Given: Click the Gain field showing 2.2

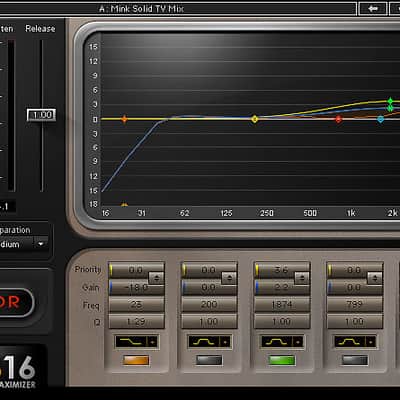Looking at the screenshot, I should coord(282,287).
